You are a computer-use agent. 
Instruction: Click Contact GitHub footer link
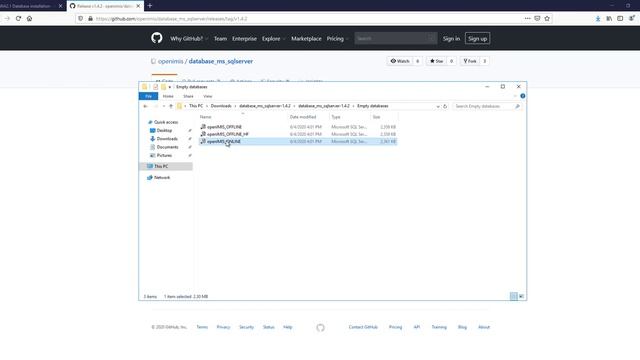tap(363, 327)
